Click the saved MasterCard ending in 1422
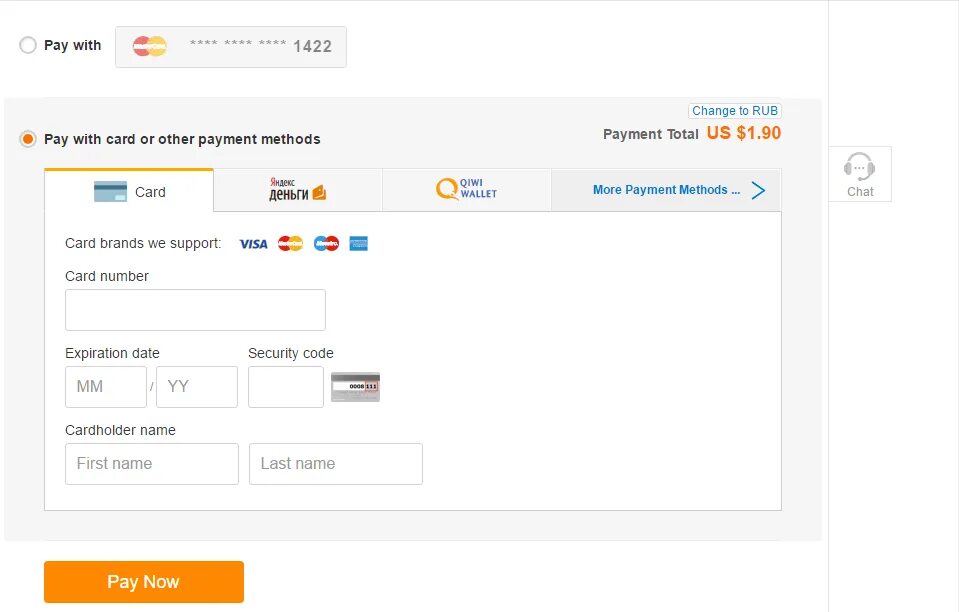 click(231, 46)
